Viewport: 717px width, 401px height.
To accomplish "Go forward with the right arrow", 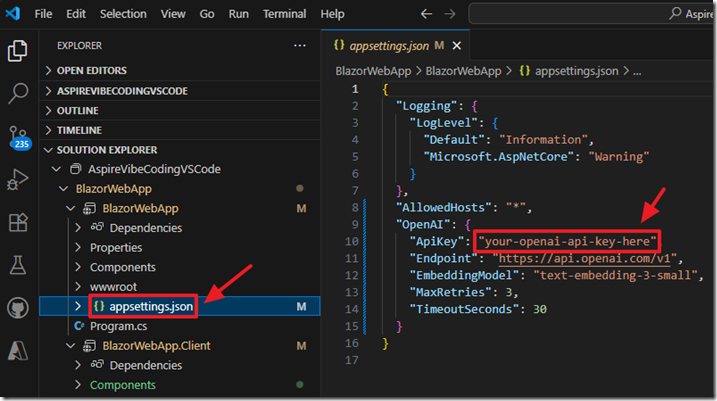I will click(x=450, y=14).
